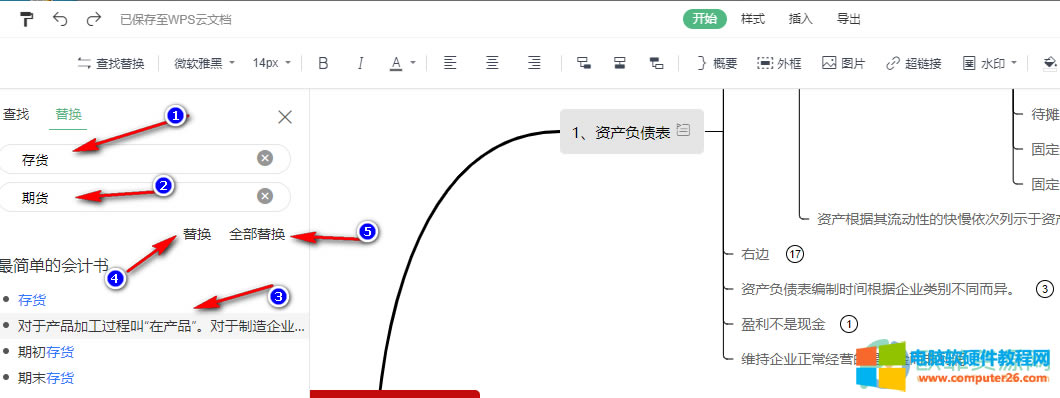Align text right

[x=534, y=64]
